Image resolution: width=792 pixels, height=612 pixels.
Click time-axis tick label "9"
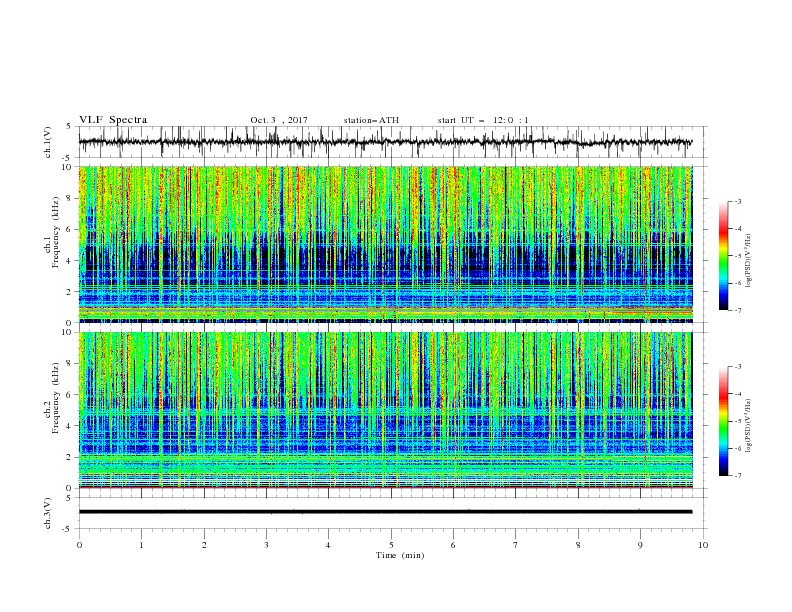coord(640,545)
